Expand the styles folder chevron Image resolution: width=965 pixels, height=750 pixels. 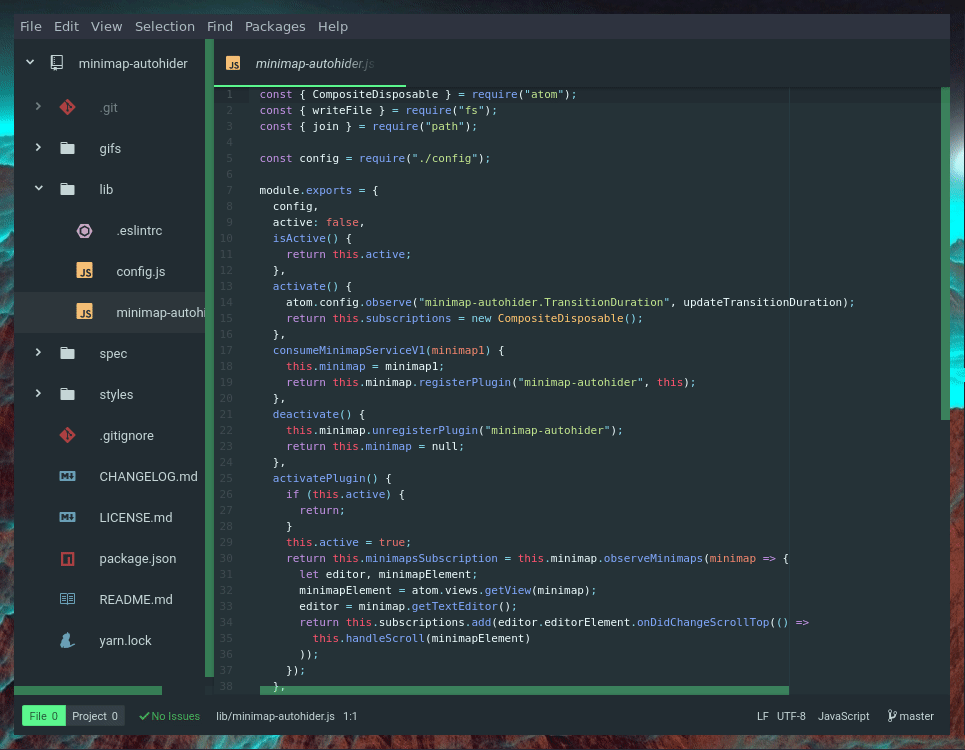click(x=38, y=394)
